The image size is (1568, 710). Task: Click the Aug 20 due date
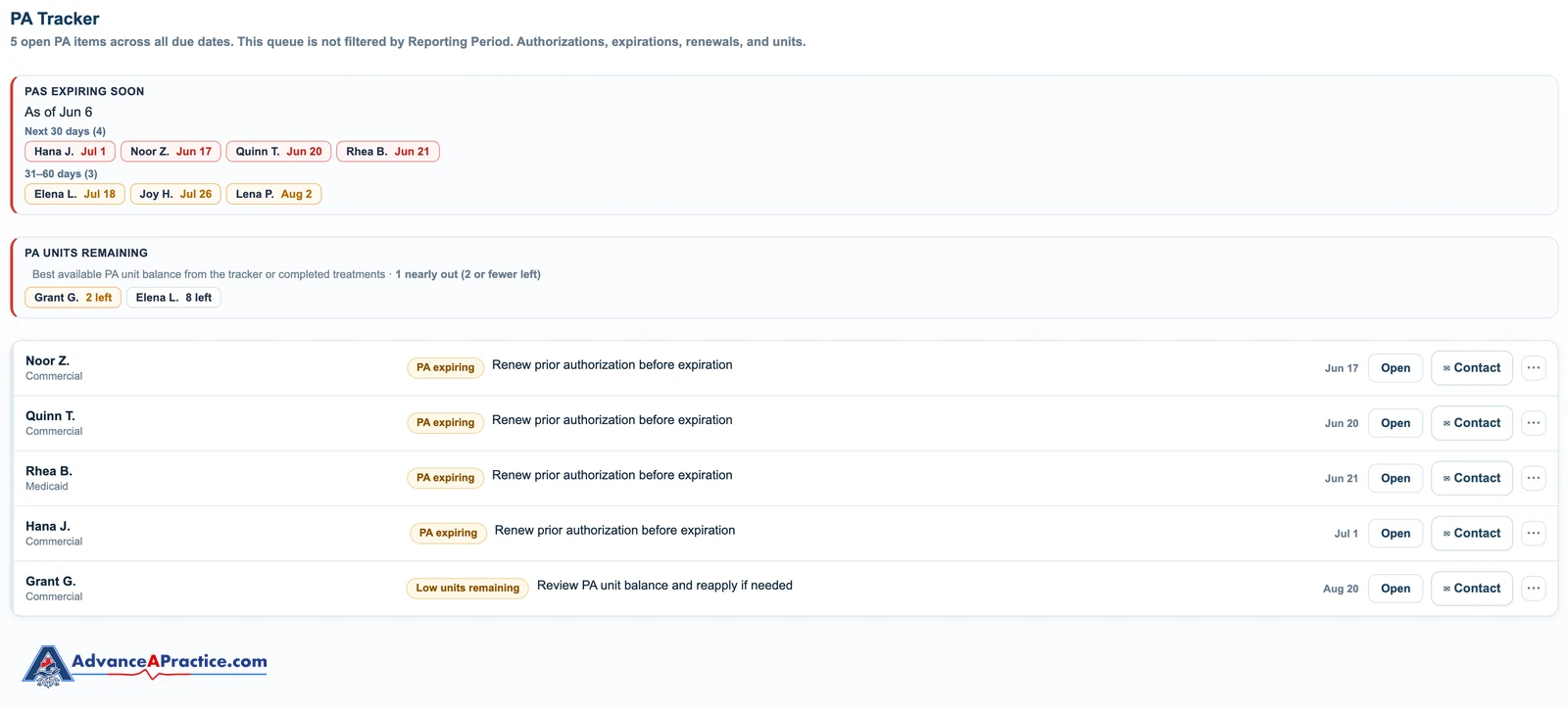1341,589
